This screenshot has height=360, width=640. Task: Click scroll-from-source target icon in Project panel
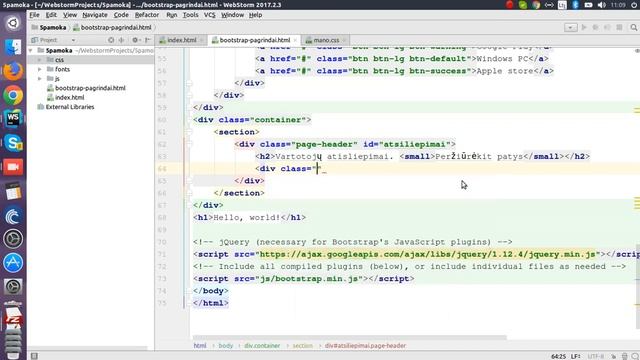click(111, 40)
